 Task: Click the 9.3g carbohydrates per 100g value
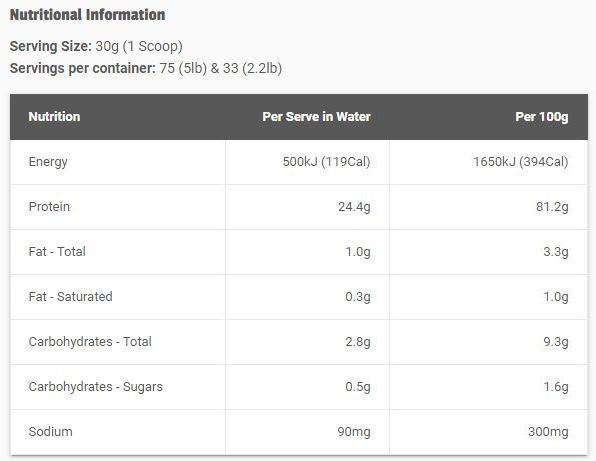[556, 342]
